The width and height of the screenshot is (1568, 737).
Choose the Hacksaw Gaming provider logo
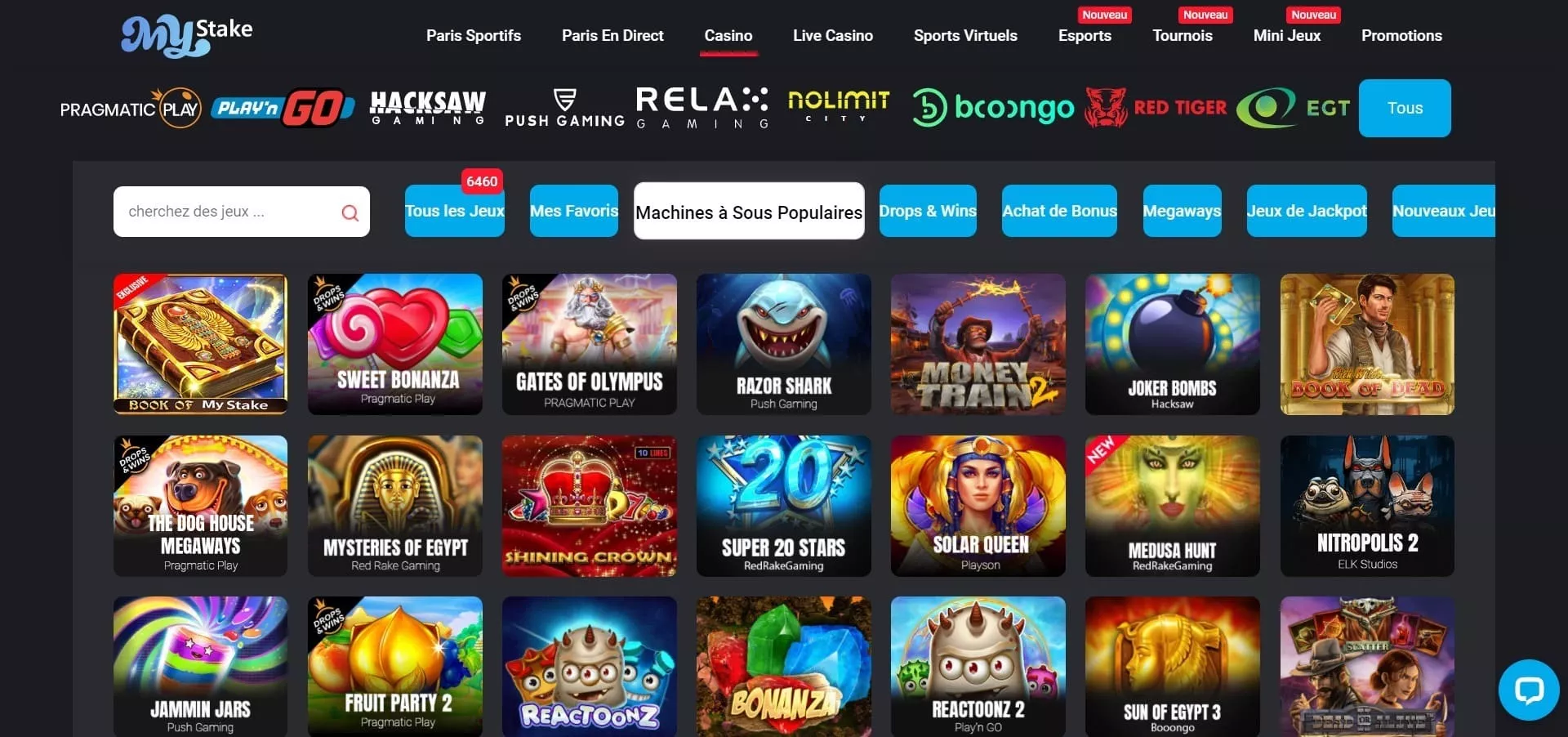pos(428,108)
